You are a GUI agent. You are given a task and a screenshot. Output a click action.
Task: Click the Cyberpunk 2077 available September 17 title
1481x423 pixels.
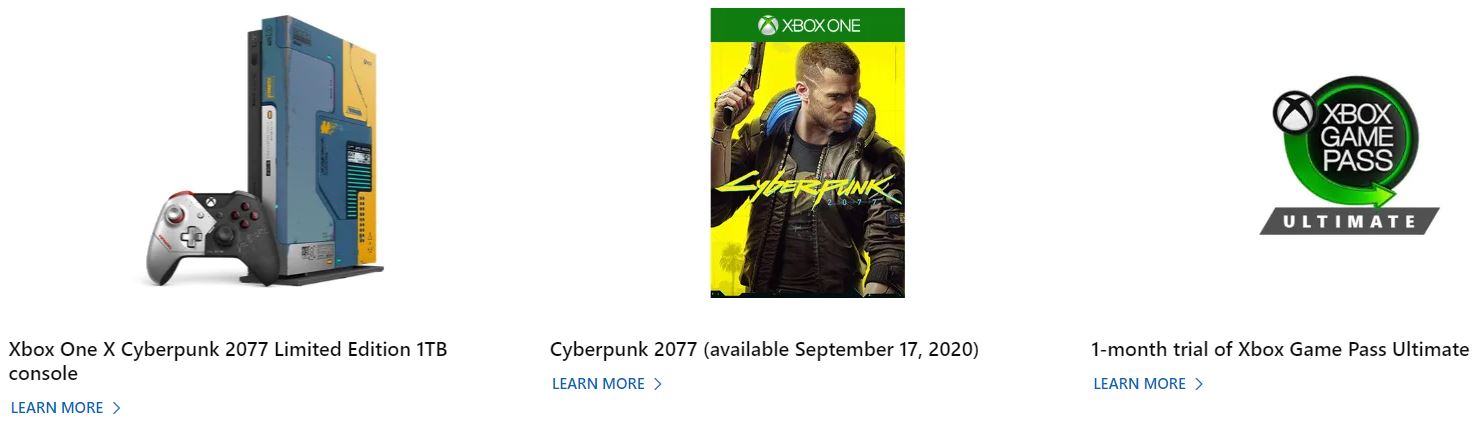(x=764, y=350)
